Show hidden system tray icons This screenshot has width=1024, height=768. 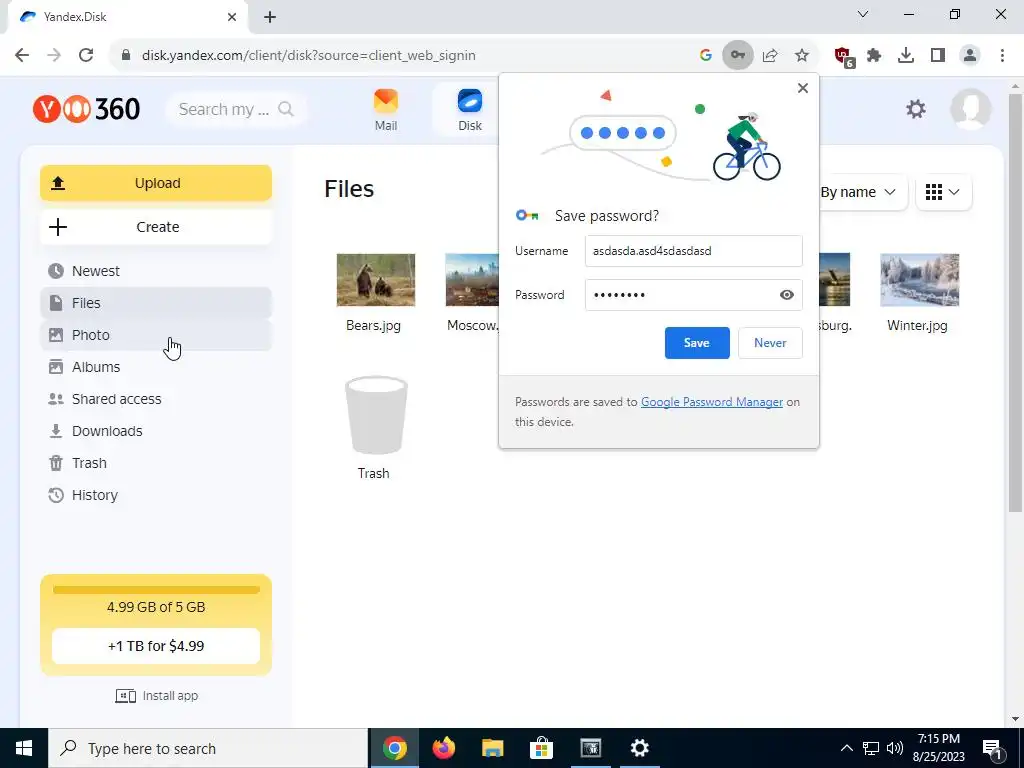[846, 748]
